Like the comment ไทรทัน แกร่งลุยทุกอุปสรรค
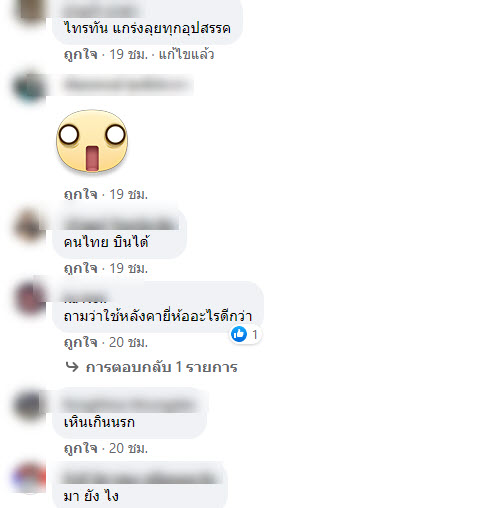486x508 pixels. tap(80, 54)
